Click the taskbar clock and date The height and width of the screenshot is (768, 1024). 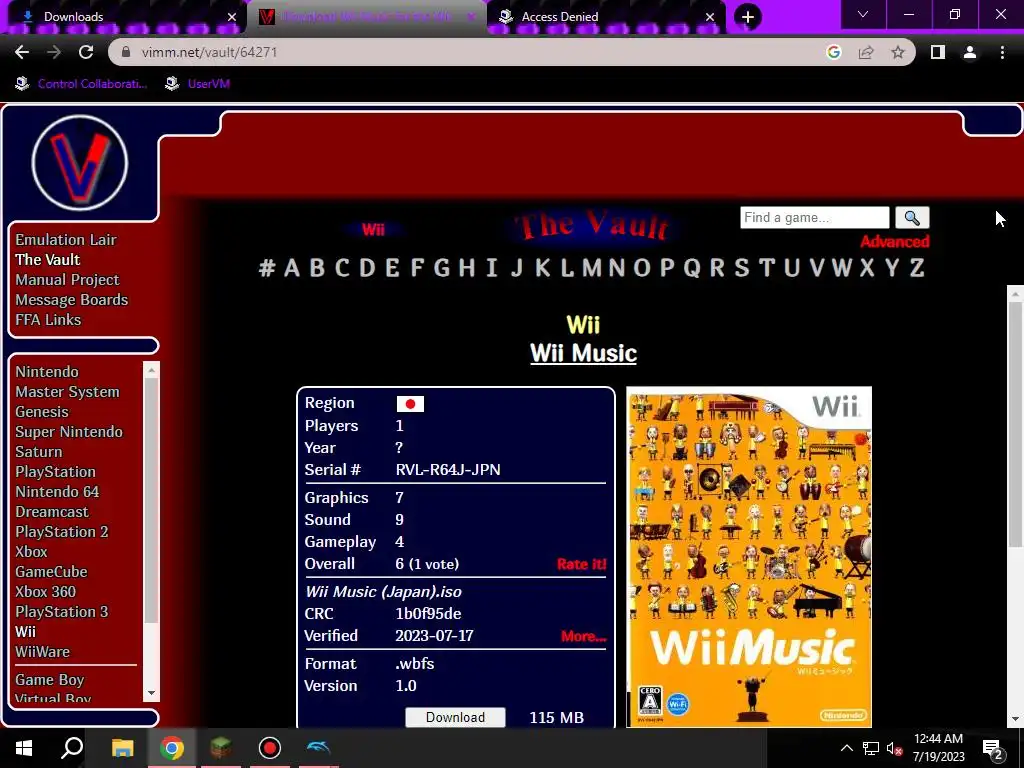[x=938, y=748]
